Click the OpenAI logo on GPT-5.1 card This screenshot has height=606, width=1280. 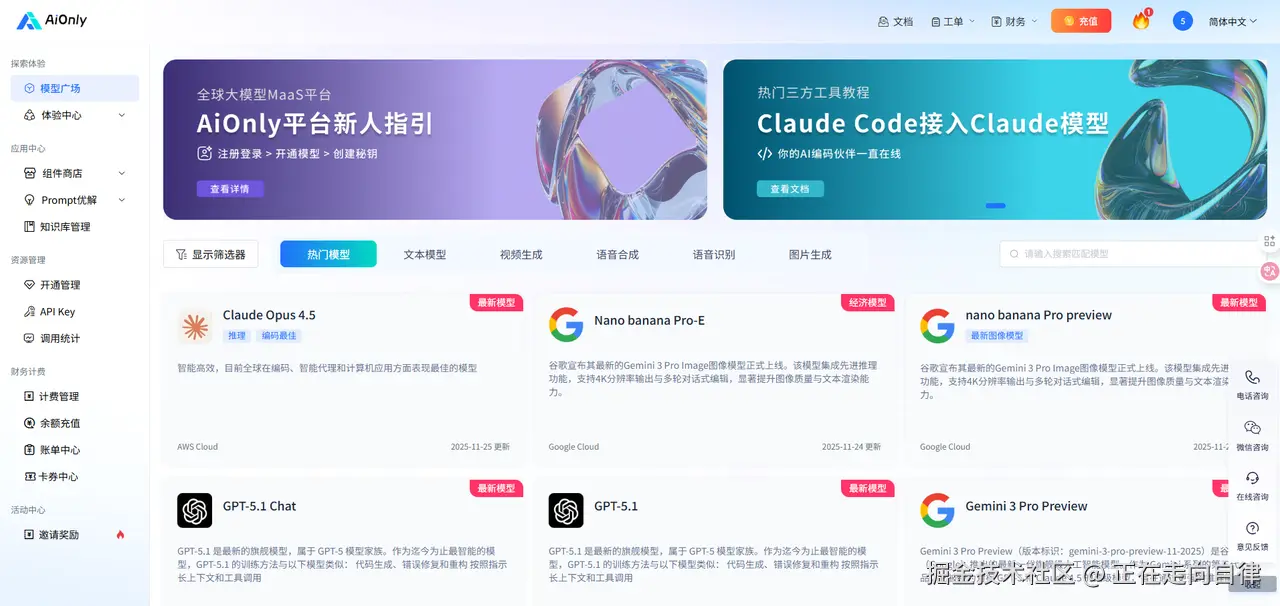click(x=566, y=510)
